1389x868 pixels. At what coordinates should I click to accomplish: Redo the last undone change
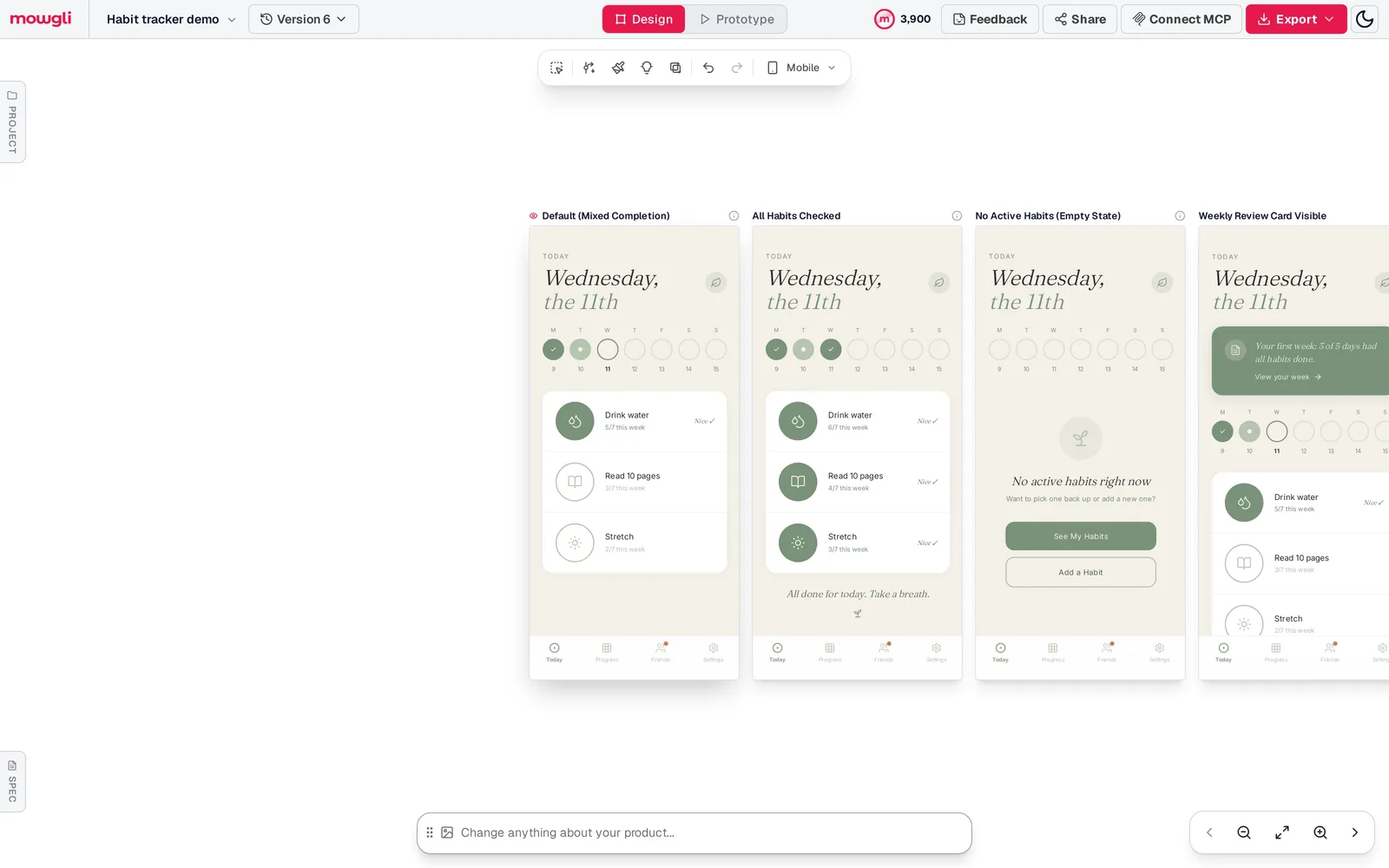tap(737, 68)
